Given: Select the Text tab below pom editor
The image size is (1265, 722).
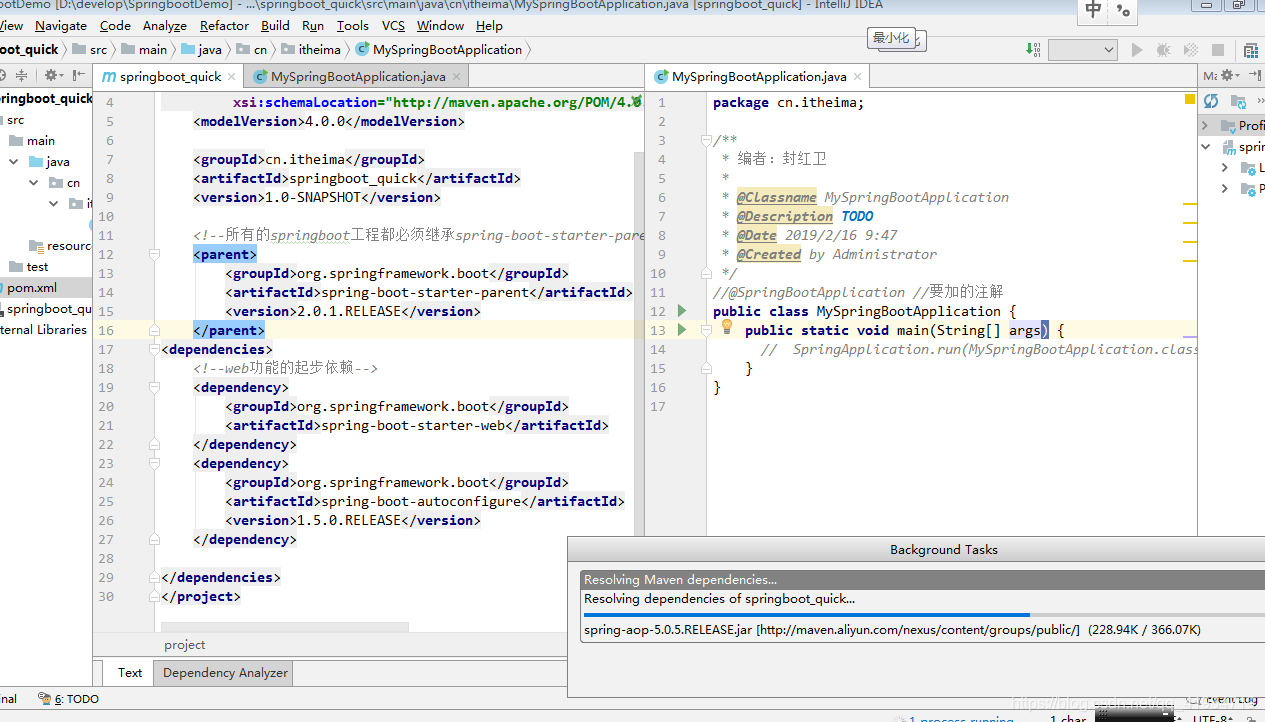Looking at the screenshot, I should 130,673.
